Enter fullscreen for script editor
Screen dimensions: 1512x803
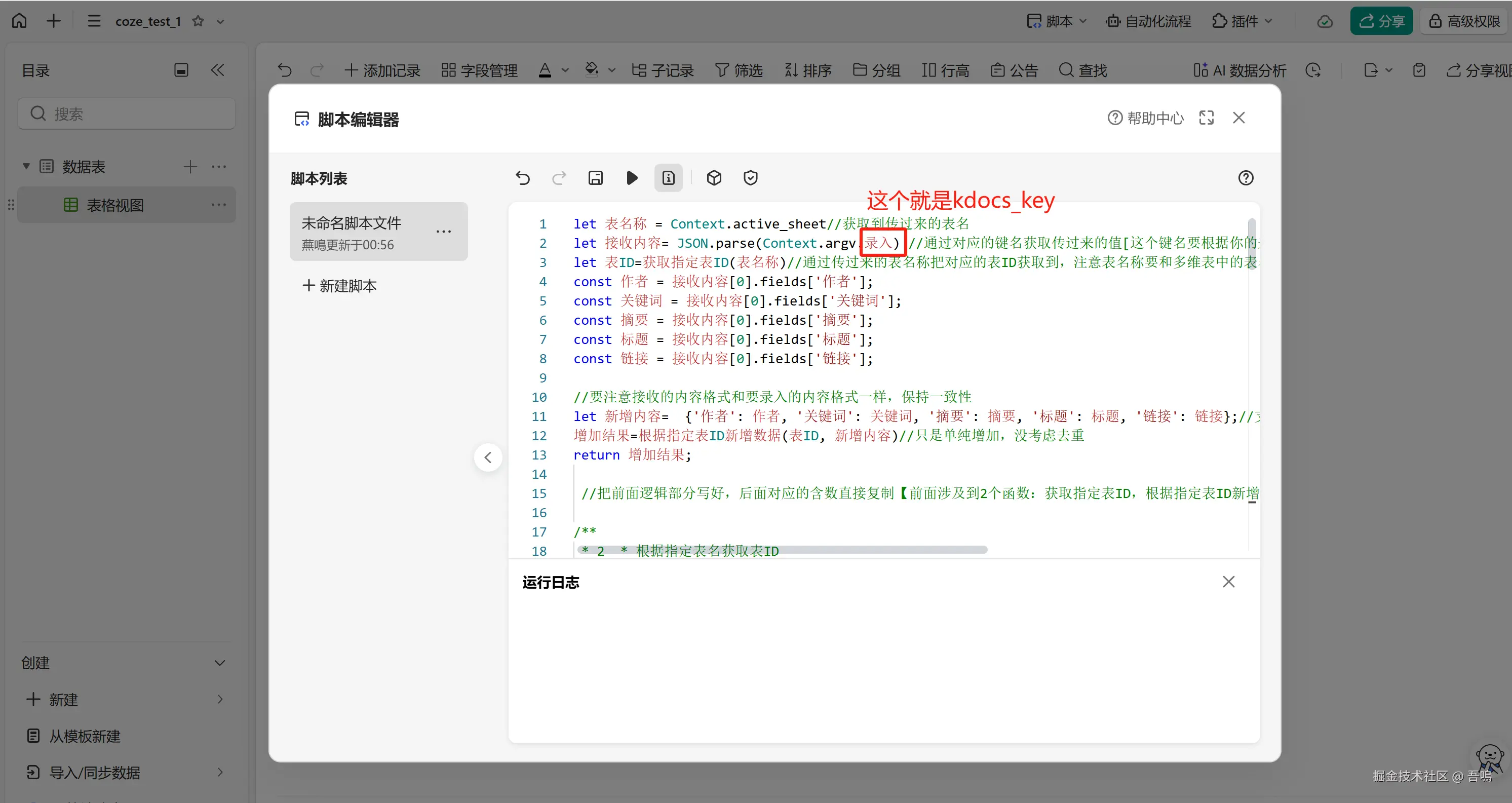point(1206,118)
